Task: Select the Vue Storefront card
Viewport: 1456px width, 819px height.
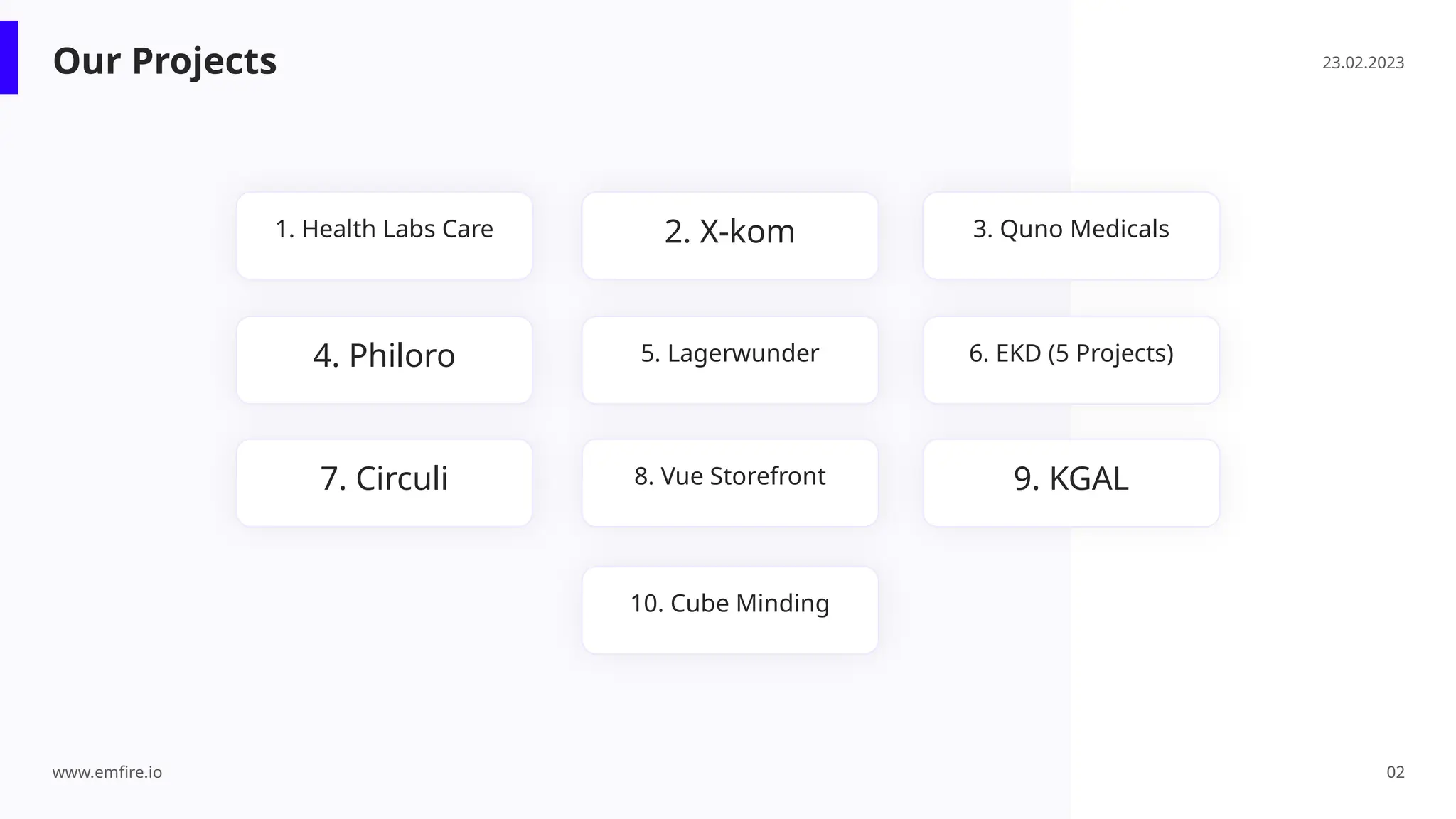Action: (x=729, y=483)
